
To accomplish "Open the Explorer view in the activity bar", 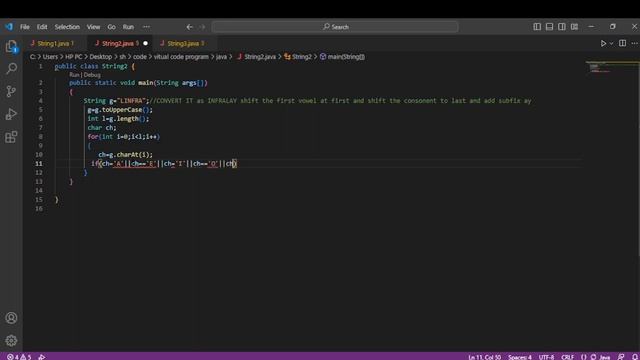I will point(11,46).
